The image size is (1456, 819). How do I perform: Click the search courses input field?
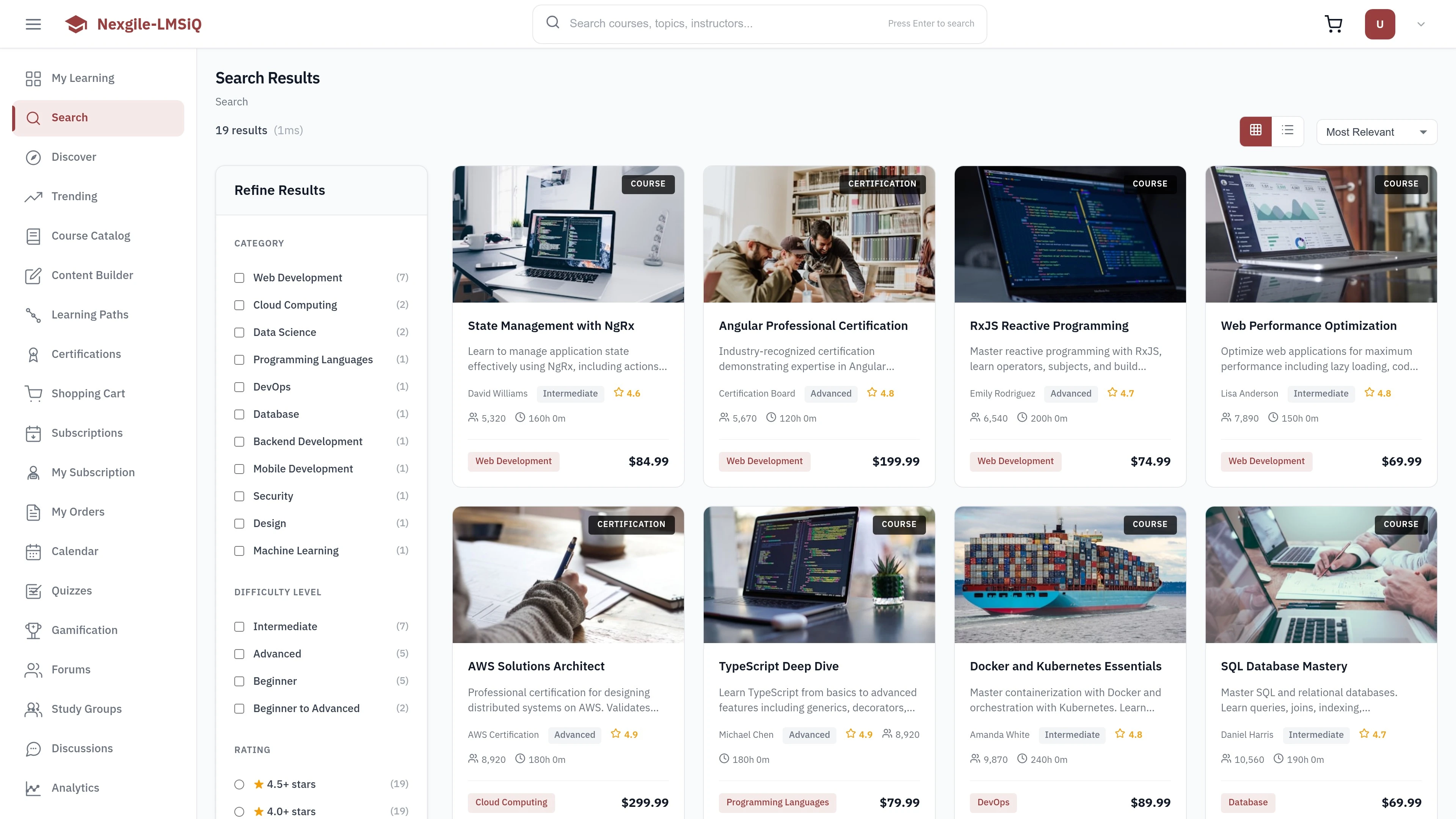click(x=759, y=24)
